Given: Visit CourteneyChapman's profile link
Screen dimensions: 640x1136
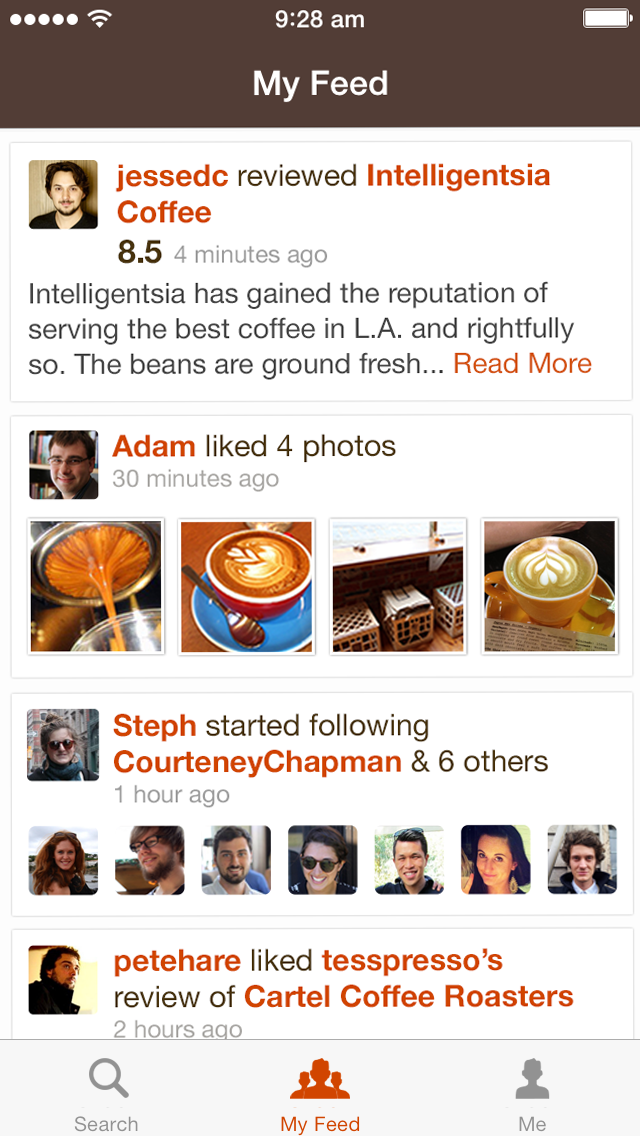Looking at the screenshot, I should click(257, 762).
